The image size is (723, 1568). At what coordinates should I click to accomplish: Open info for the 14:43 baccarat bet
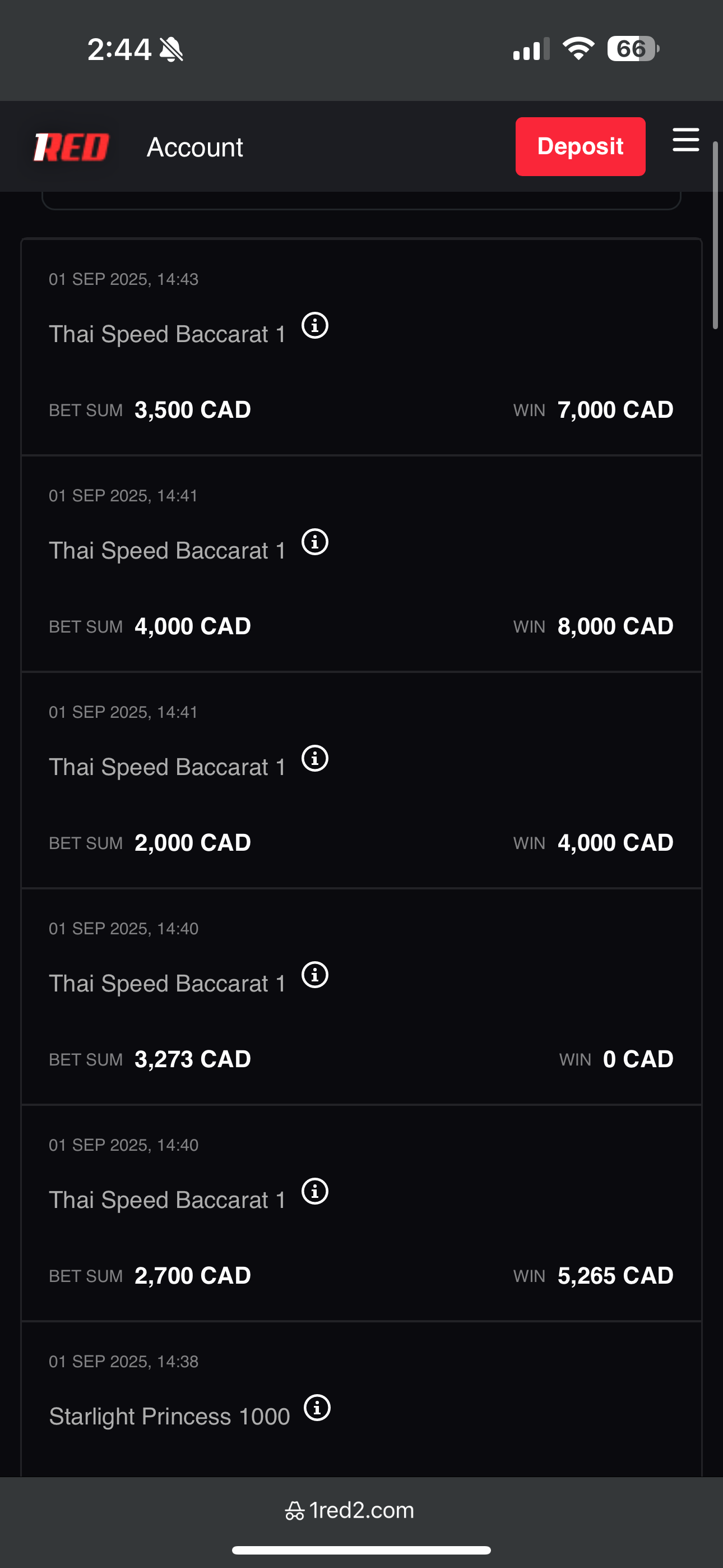[x=315, y=326]
